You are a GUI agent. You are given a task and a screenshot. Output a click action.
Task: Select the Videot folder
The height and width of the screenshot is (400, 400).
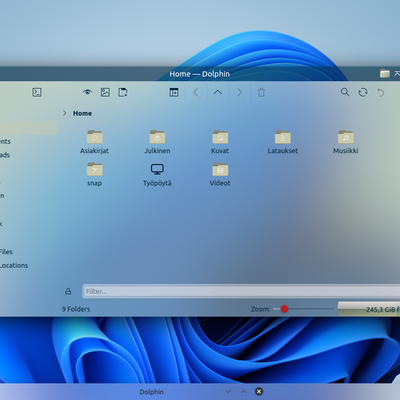click(x=220, y=174)
